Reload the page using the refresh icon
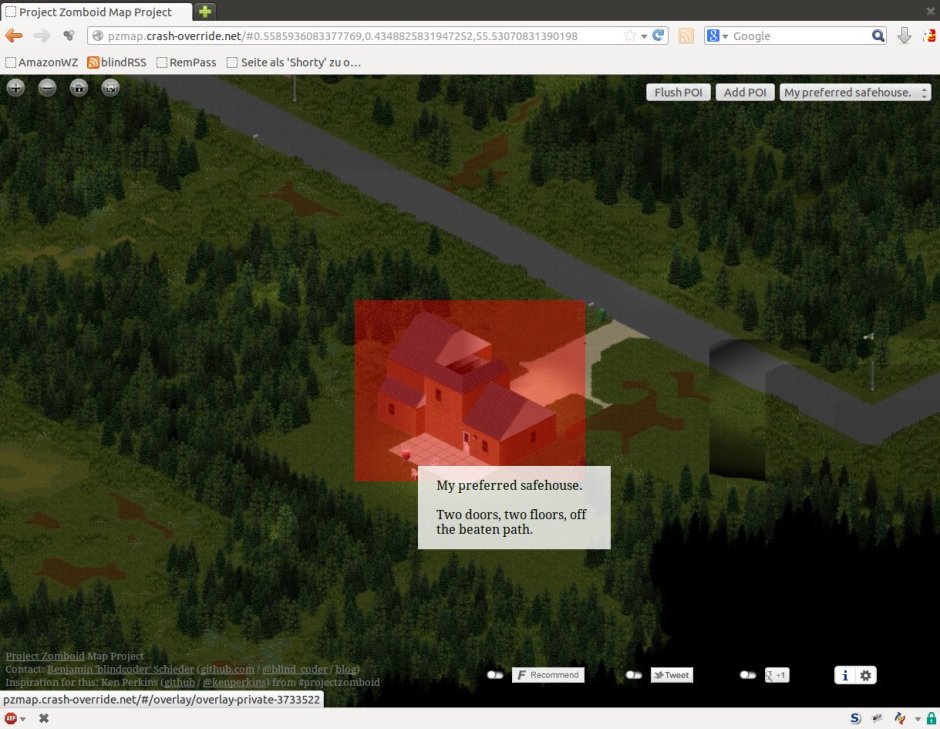940x729 pixels. pos(659,36)
